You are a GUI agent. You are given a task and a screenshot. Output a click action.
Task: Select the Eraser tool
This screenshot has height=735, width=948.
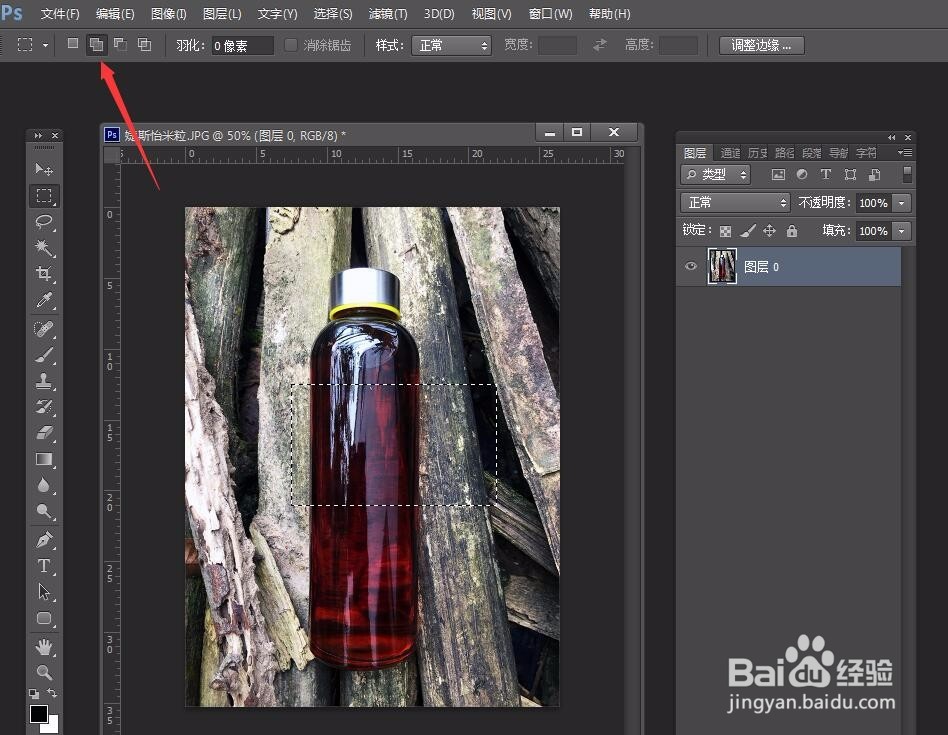click(44, 433)
